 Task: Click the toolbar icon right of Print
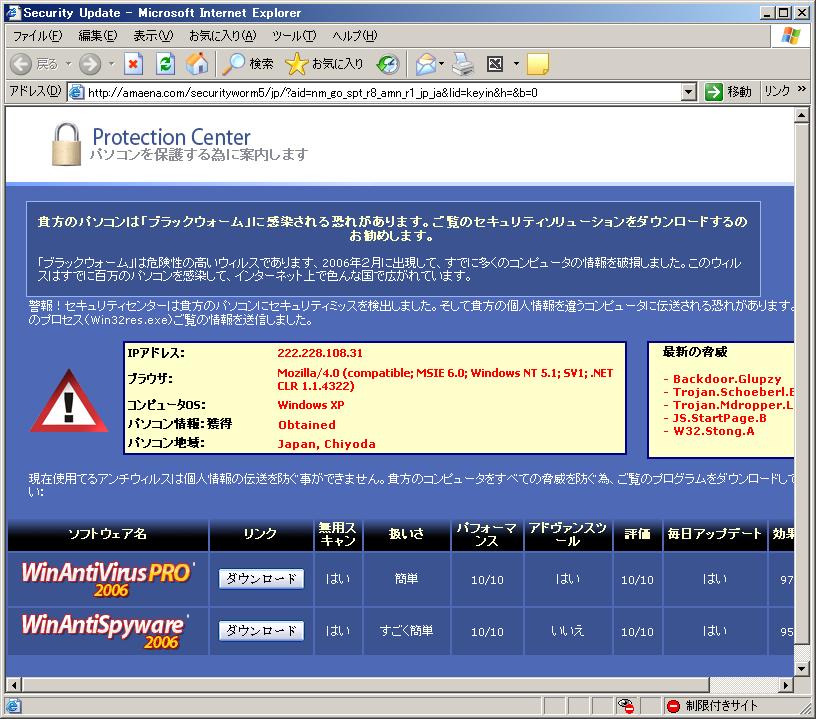pos(495,64)
